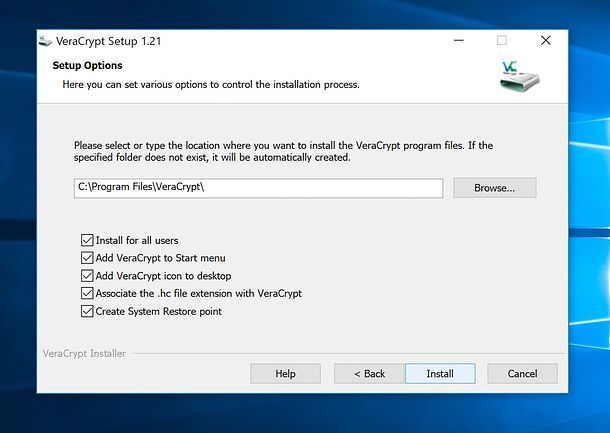The image size is (610, 433).
Task: Toggle Create System Restore point checkbox
Action: click(87, 311)
